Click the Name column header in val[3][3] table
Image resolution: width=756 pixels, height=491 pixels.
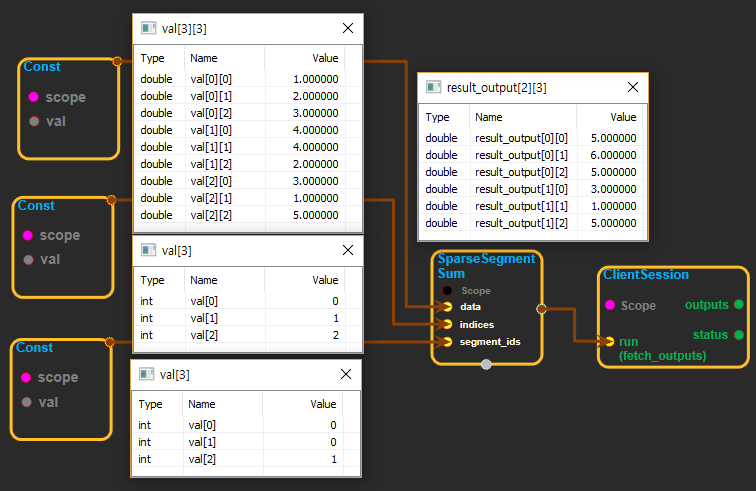(x=204, y=59)
